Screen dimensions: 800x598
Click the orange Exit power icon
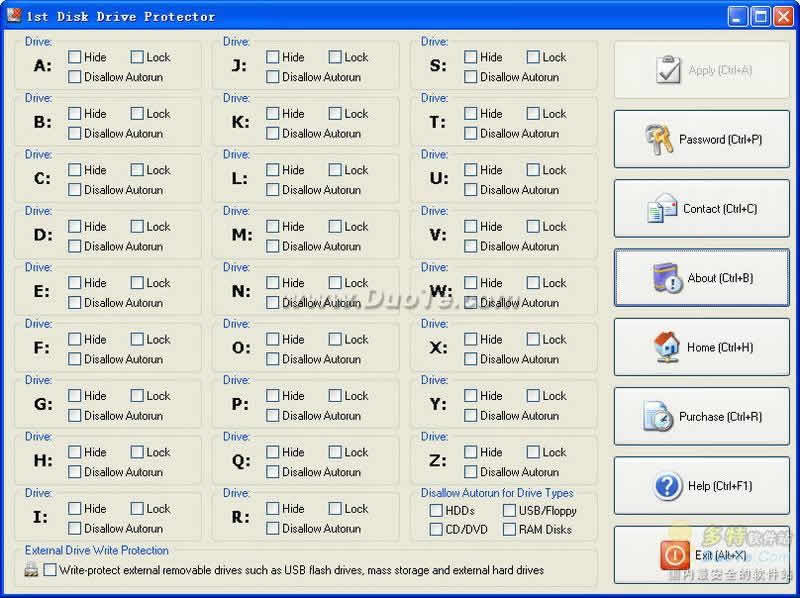(674, 555)
